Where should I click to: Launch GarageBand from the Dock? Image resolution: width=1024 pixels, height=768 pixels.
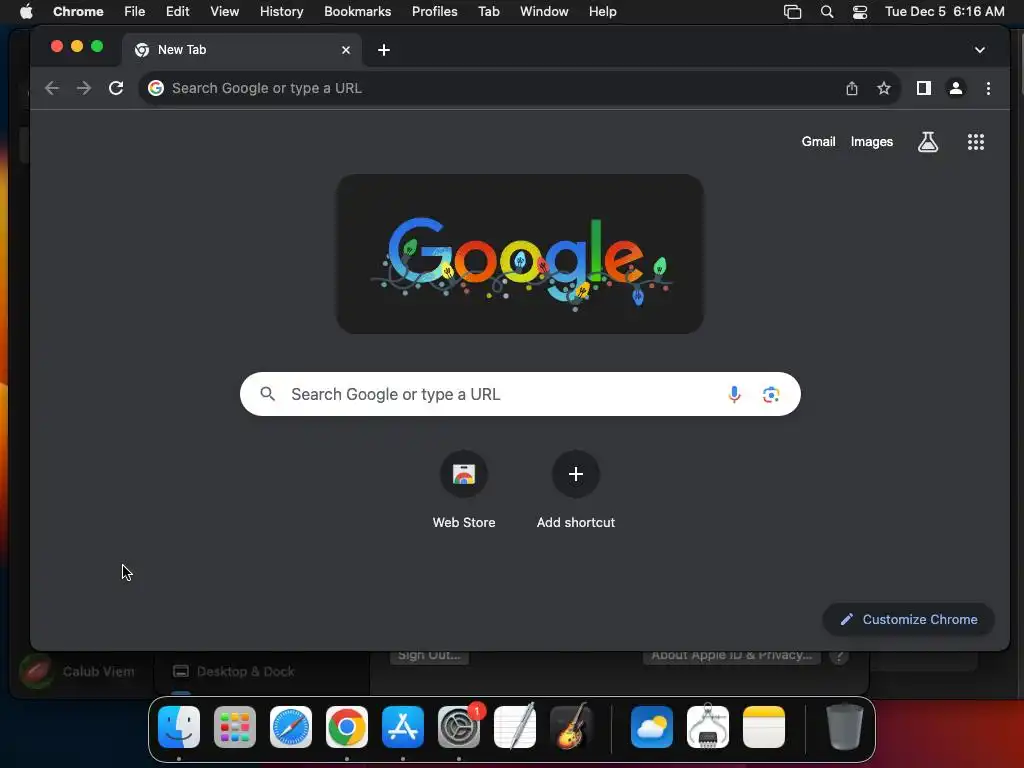coord(571,727)
